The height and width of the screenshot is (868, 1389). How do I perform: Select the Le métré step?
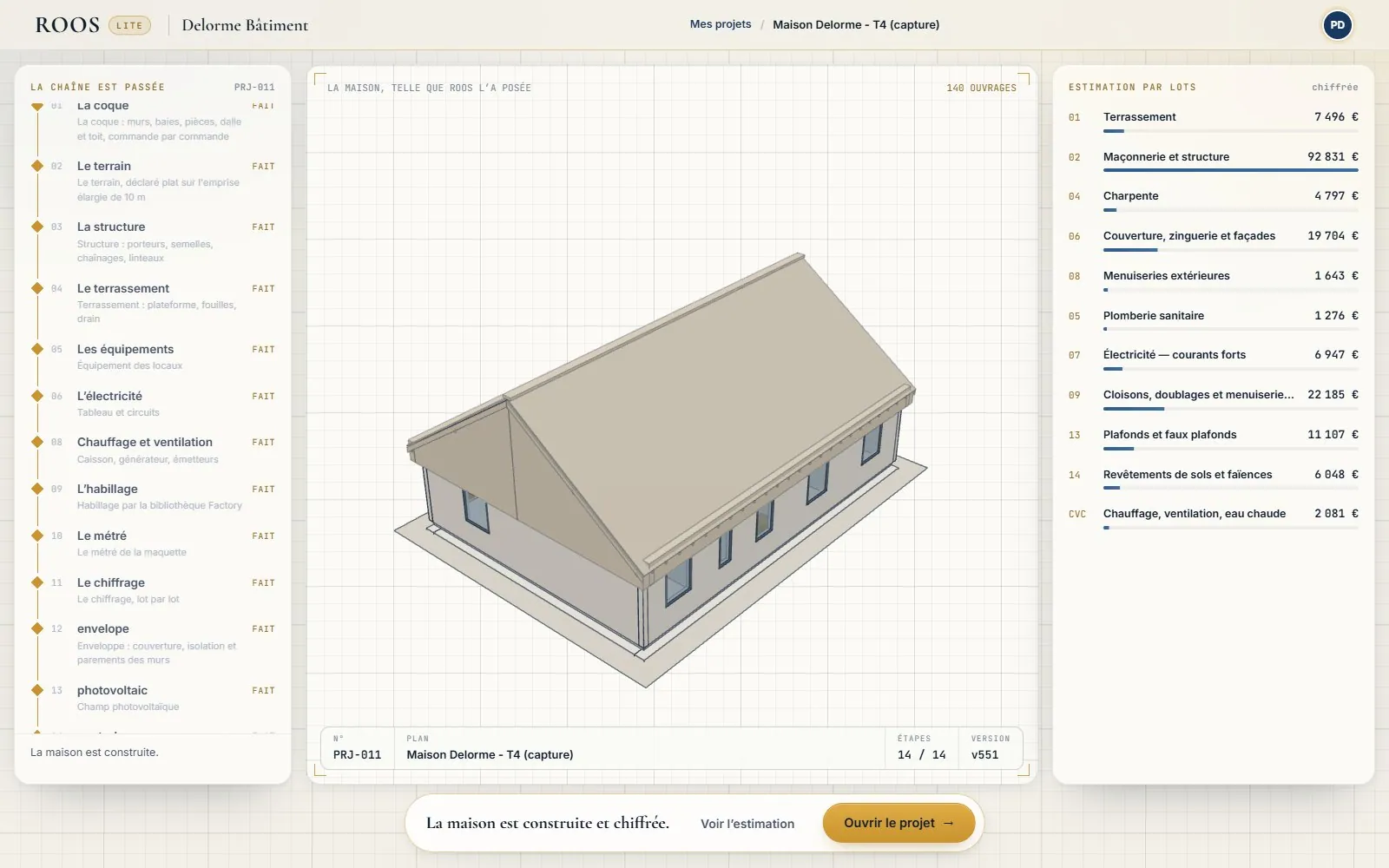[153, 543]
